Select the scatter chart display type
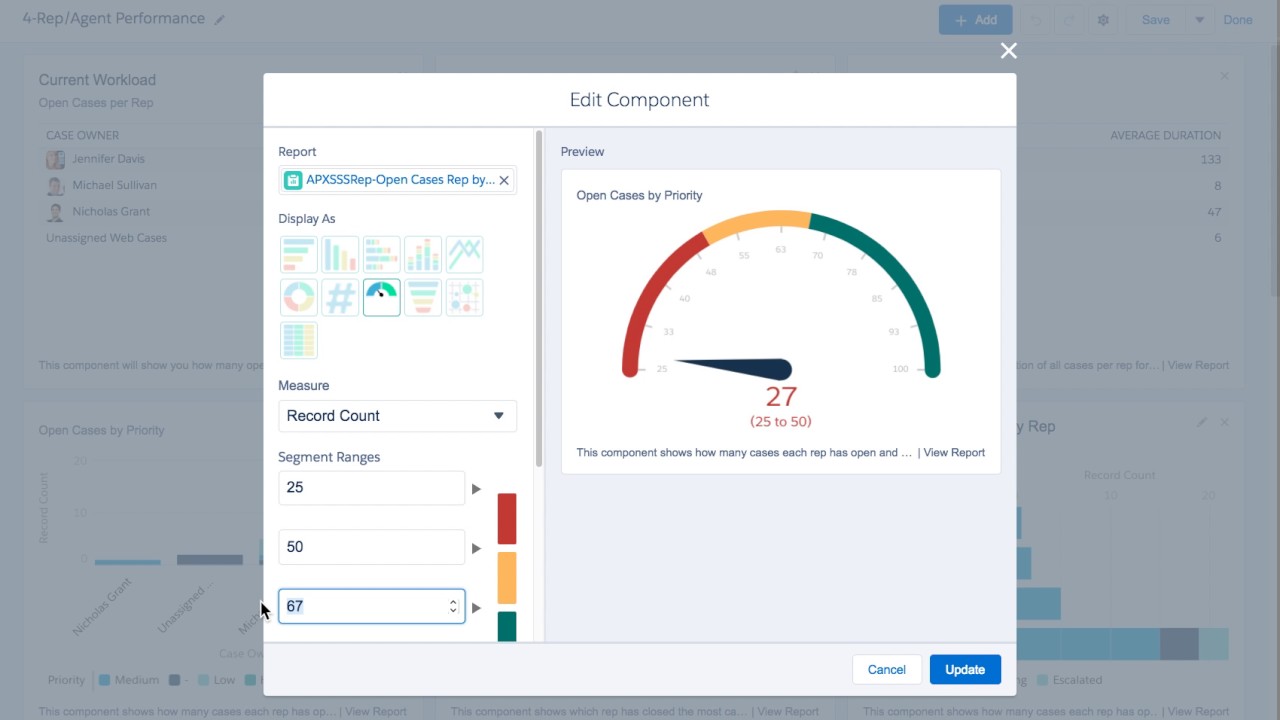 (465, 298)
